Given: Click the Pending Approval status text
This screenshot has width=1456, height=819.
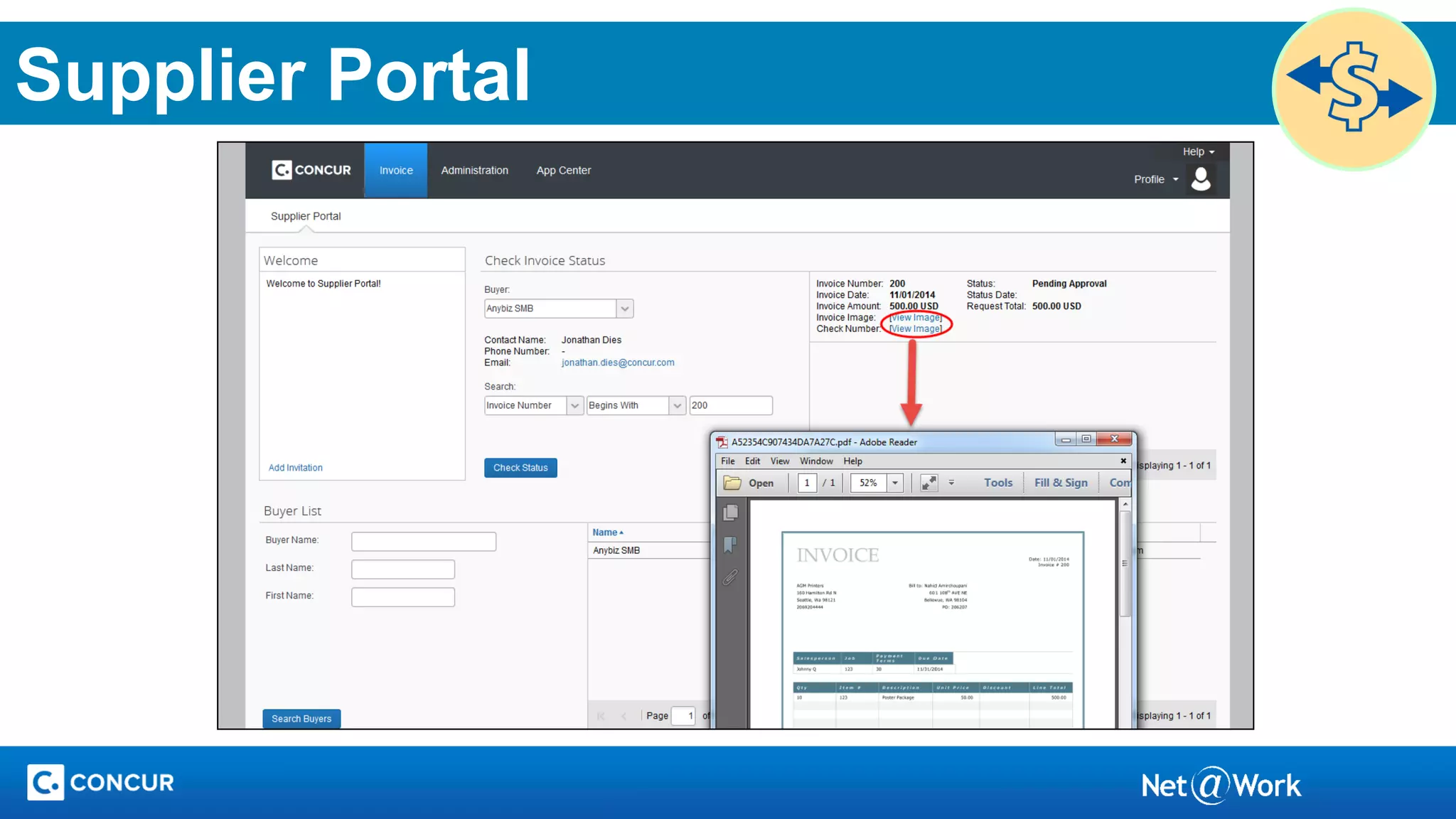Looking at the screenshot, I should pos(1069,284).
